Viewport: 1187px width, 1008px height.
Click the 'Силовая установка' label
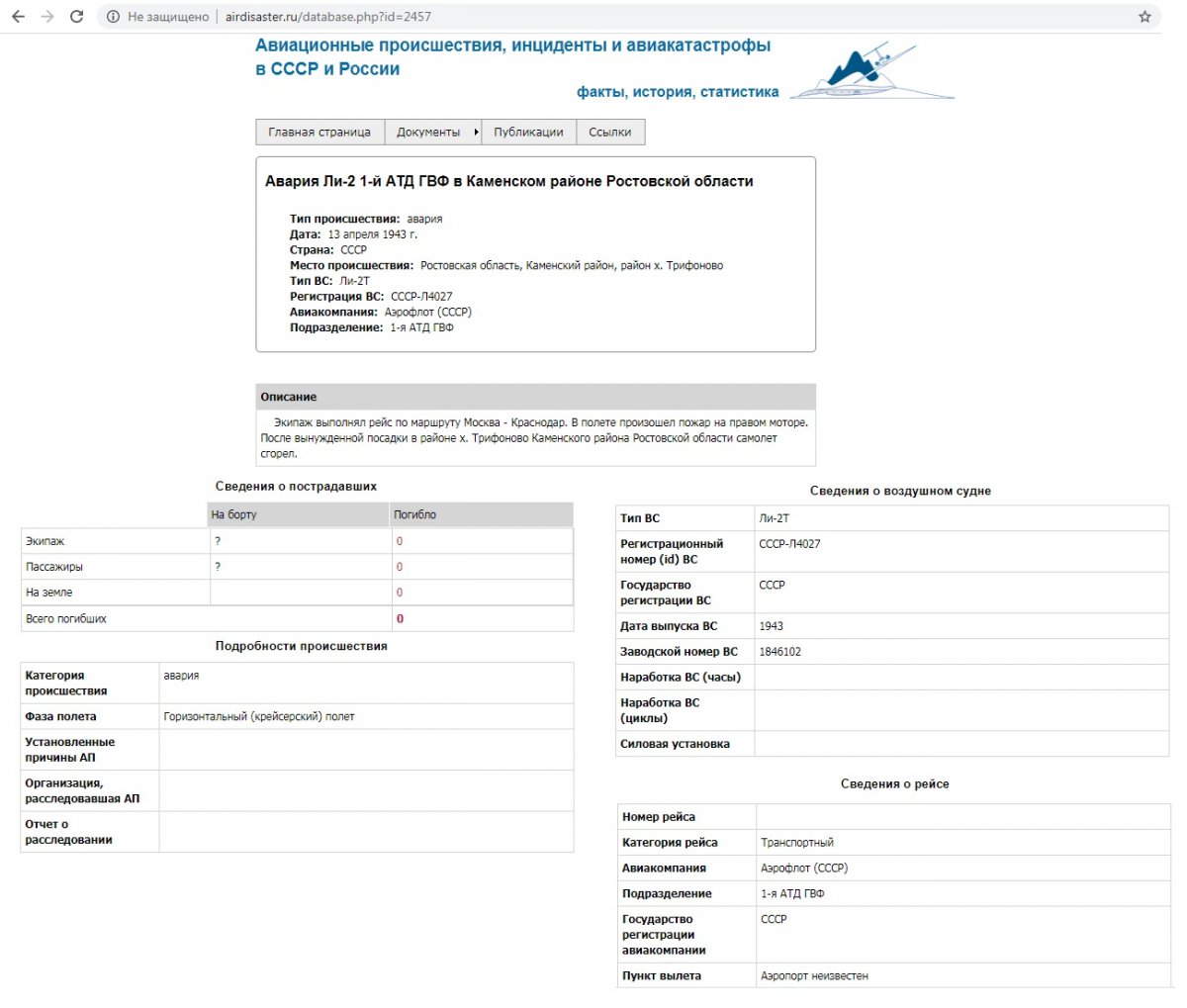675,744
